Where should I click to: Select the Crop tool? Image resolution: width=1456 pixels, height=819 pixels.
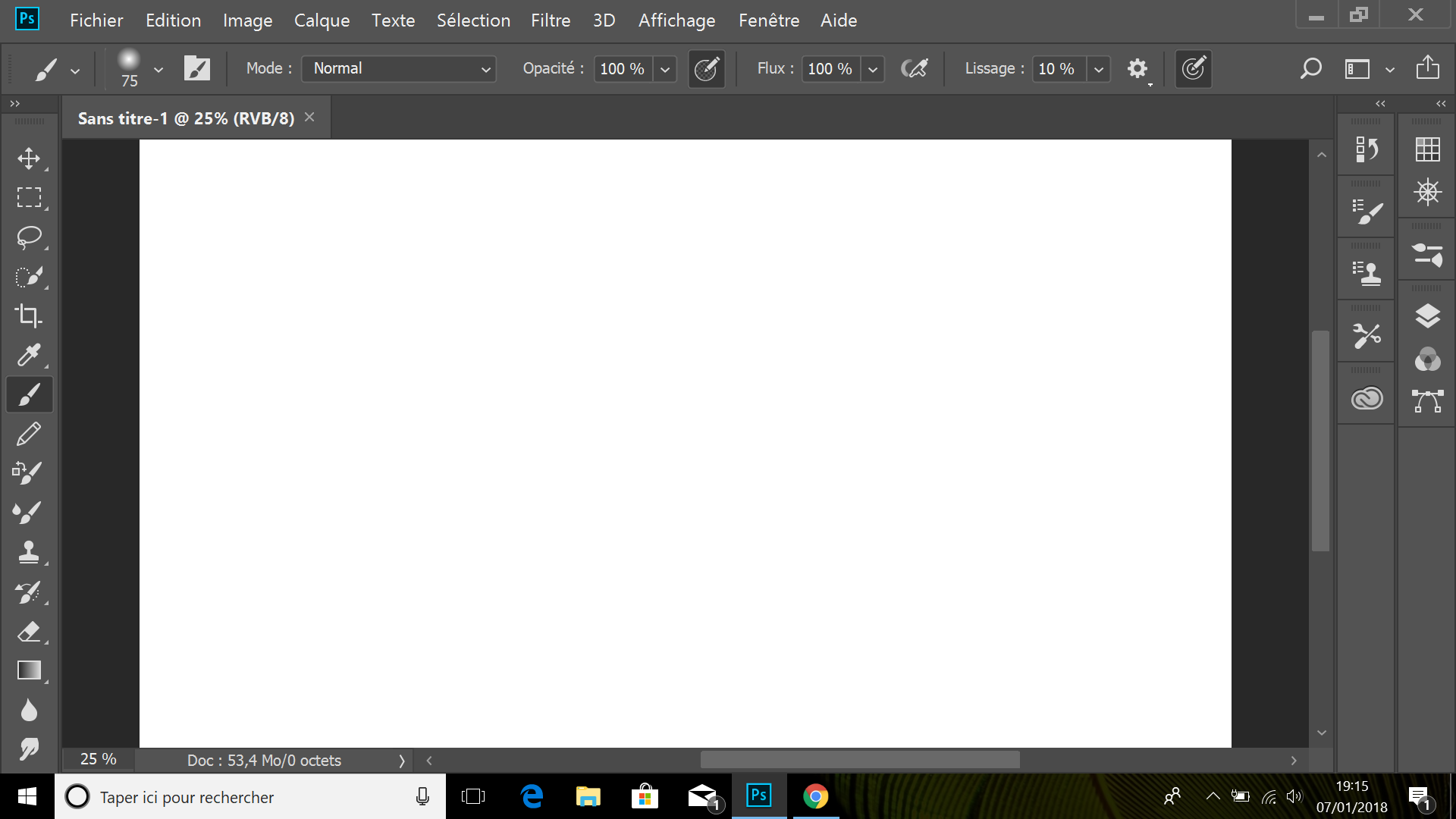point(29,315)
